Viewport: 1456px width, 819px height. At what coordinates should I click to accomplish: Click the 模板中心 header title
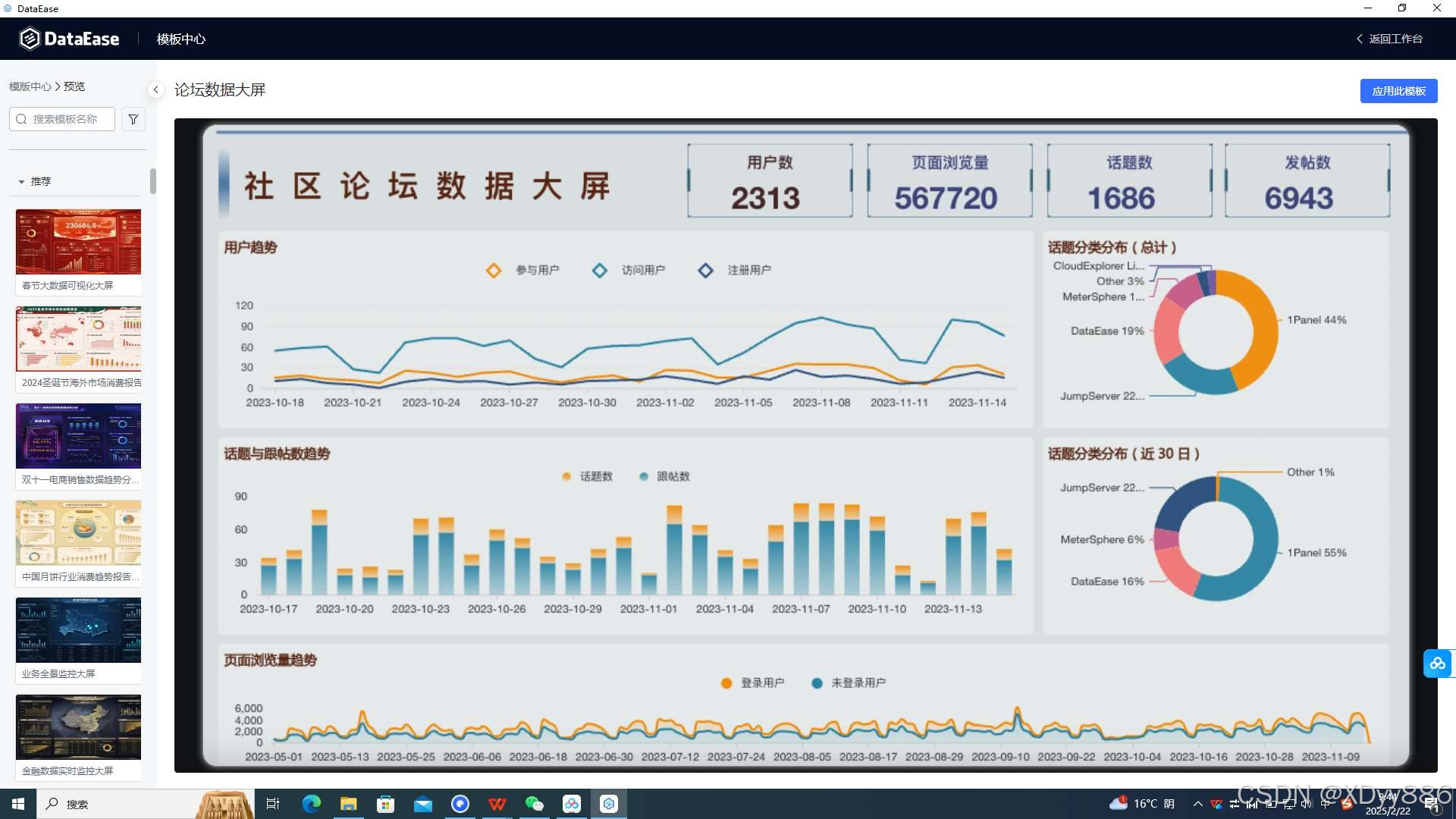point(180,39)
